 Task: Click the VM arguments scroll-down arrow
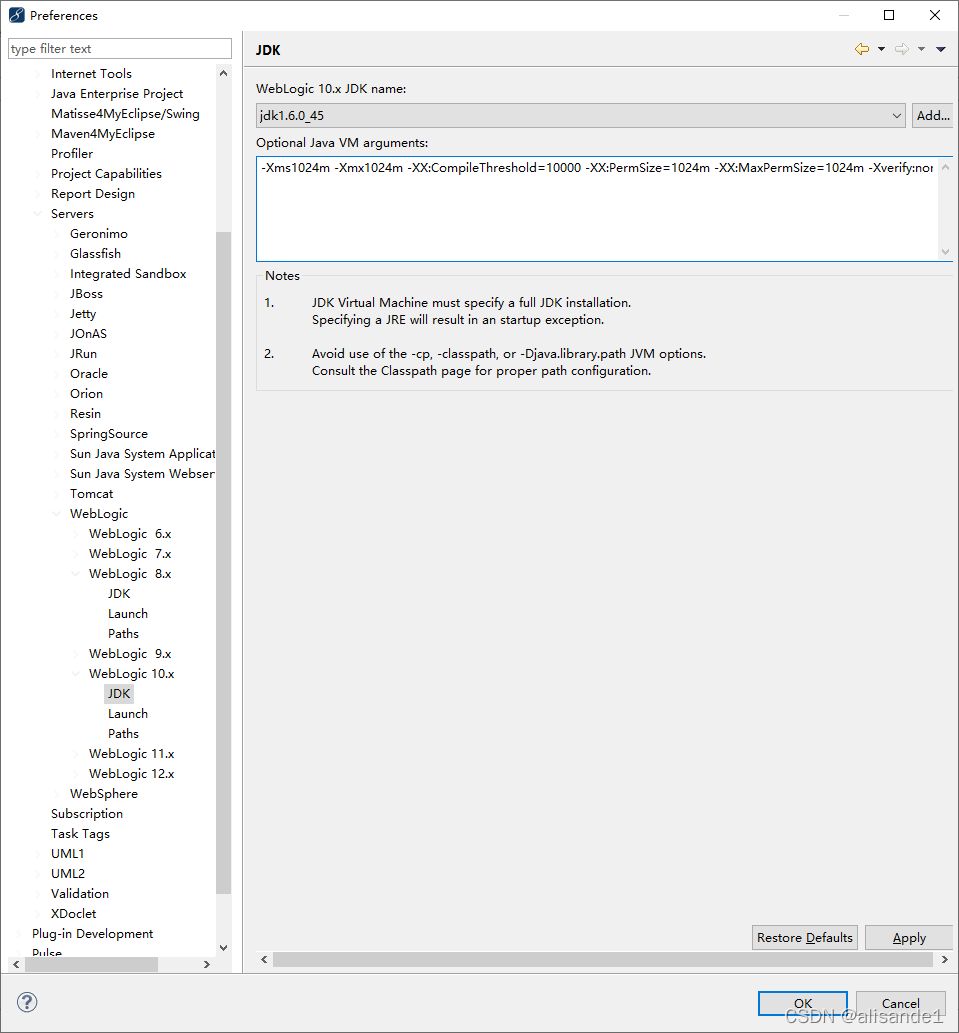click(x=944, y=252)
